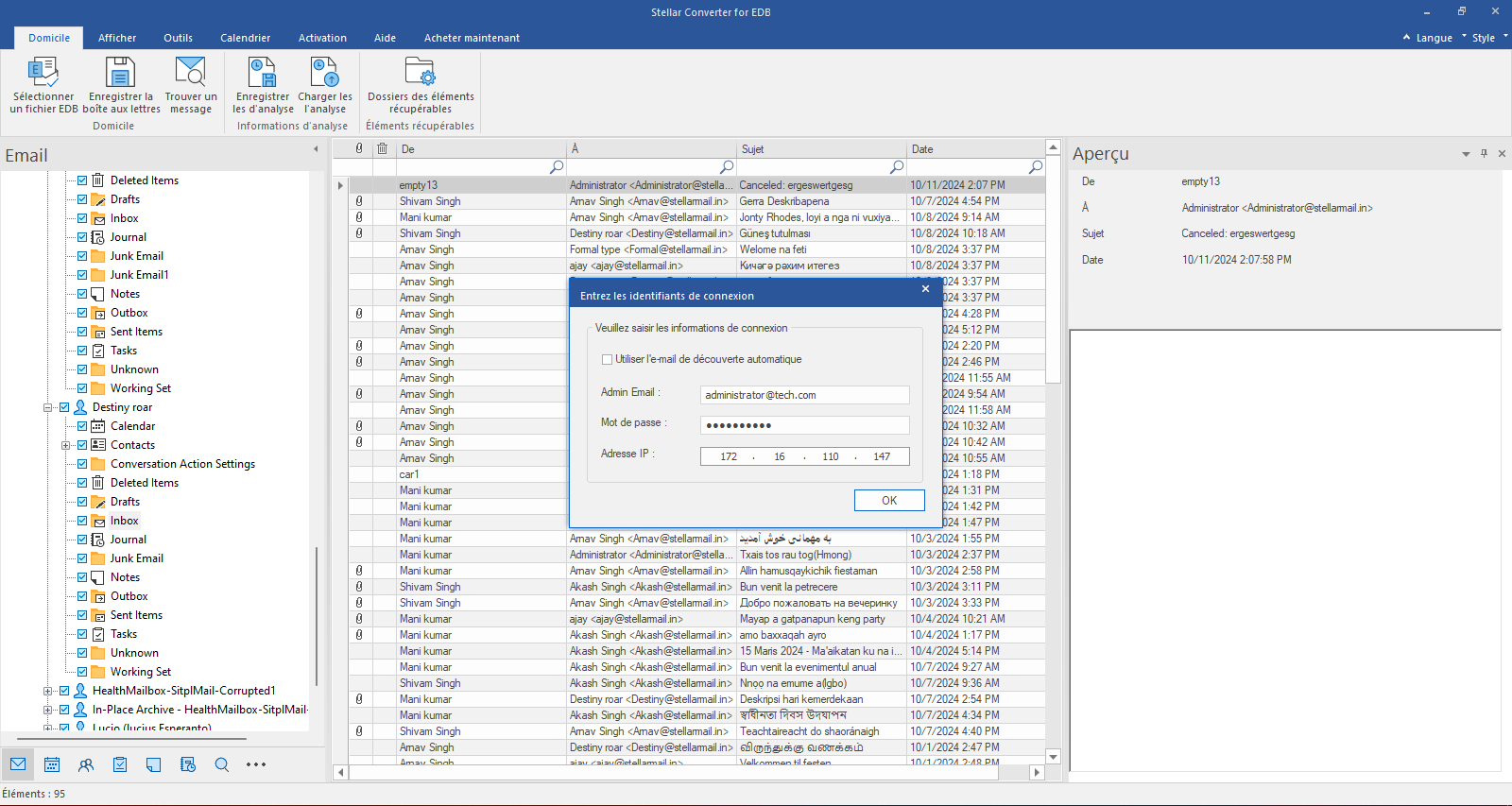Switch to Mail view in bottom bar

[18, 764]
